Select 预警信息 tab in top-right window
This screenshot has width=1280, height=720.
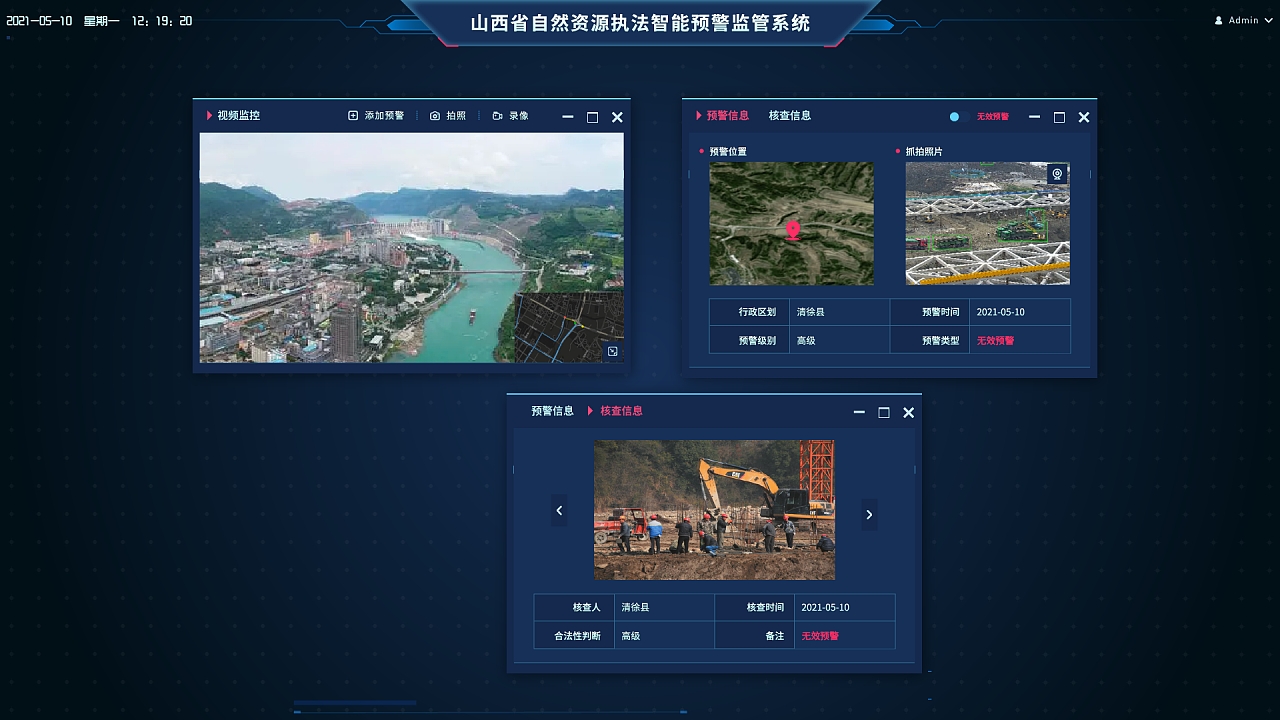728,116
